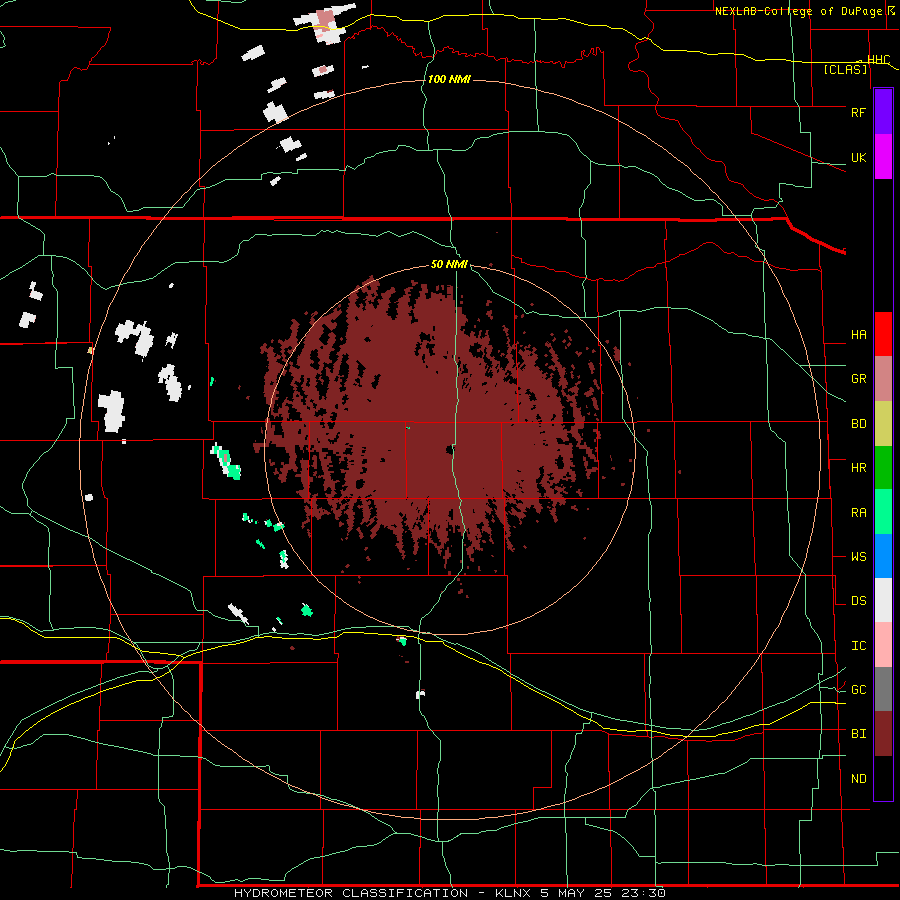
Task: Click the 'BI' legend label
Action: point(858,734)
